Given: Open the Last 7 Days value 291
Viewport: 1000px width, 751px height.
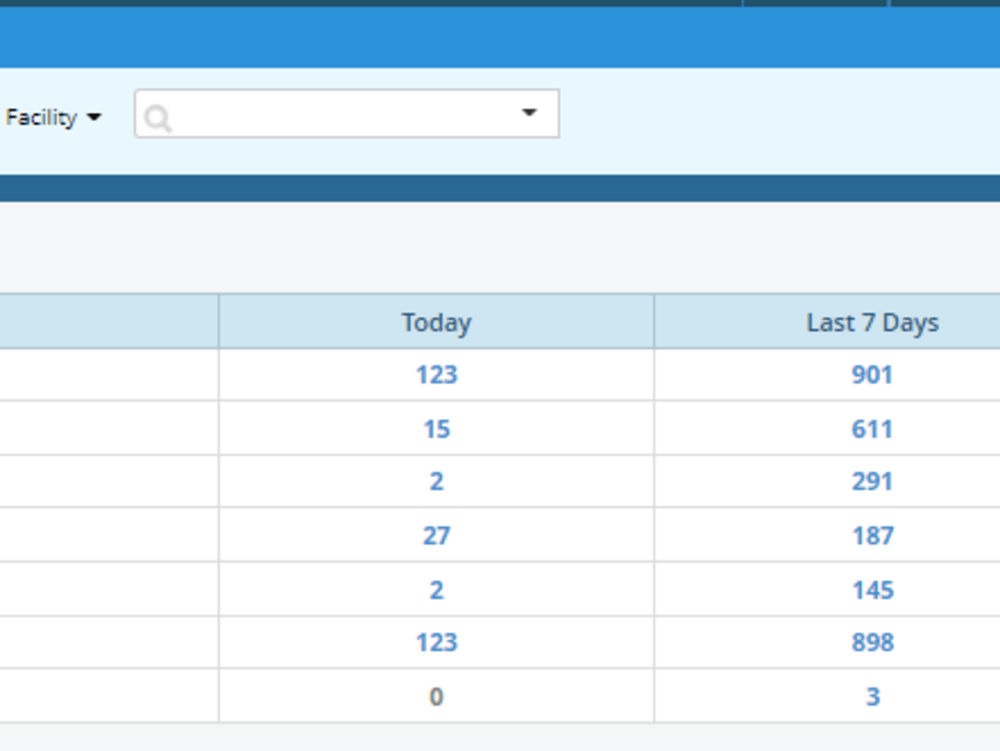Looking at the screenshot, I should click(872, 481).
